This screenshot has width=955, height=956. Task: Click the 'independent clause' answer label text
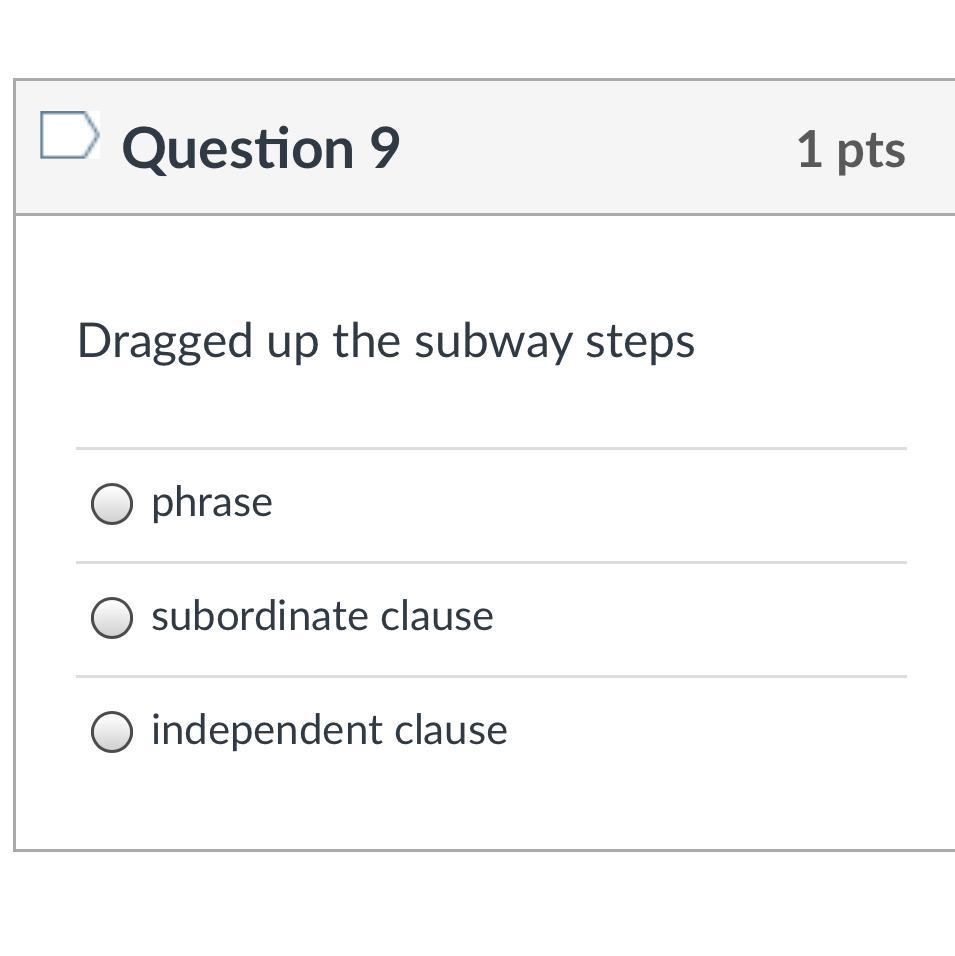coord(329,730)
